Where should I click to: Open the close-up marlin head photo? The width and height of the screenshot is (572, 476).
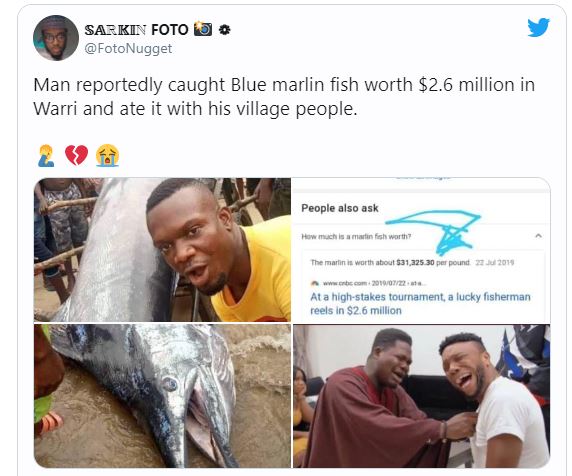tap(162, 396)
